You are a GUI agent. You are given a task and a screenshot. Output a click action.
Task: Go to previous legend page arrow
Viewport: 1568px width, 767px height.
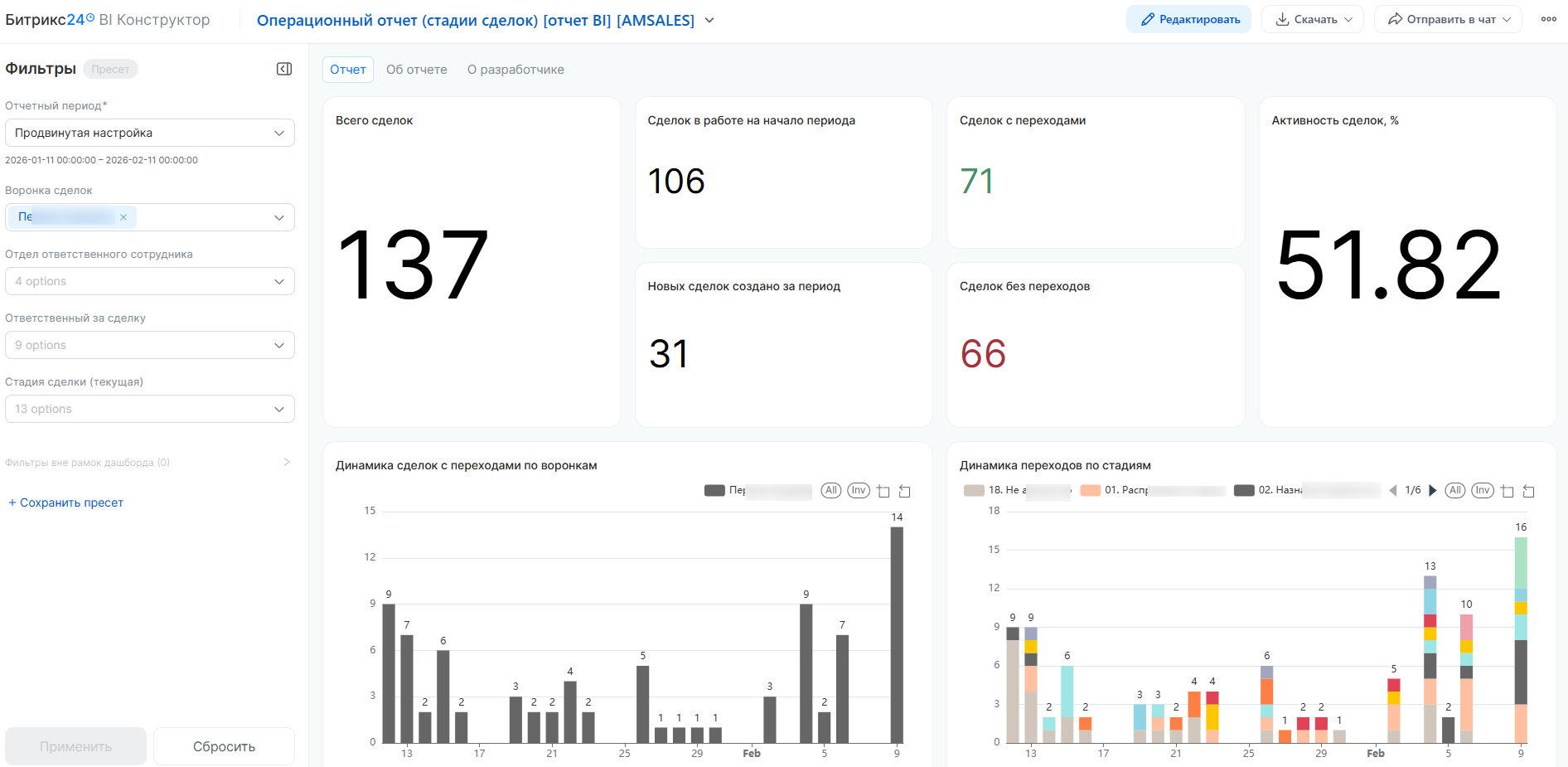coord(1393,491)
